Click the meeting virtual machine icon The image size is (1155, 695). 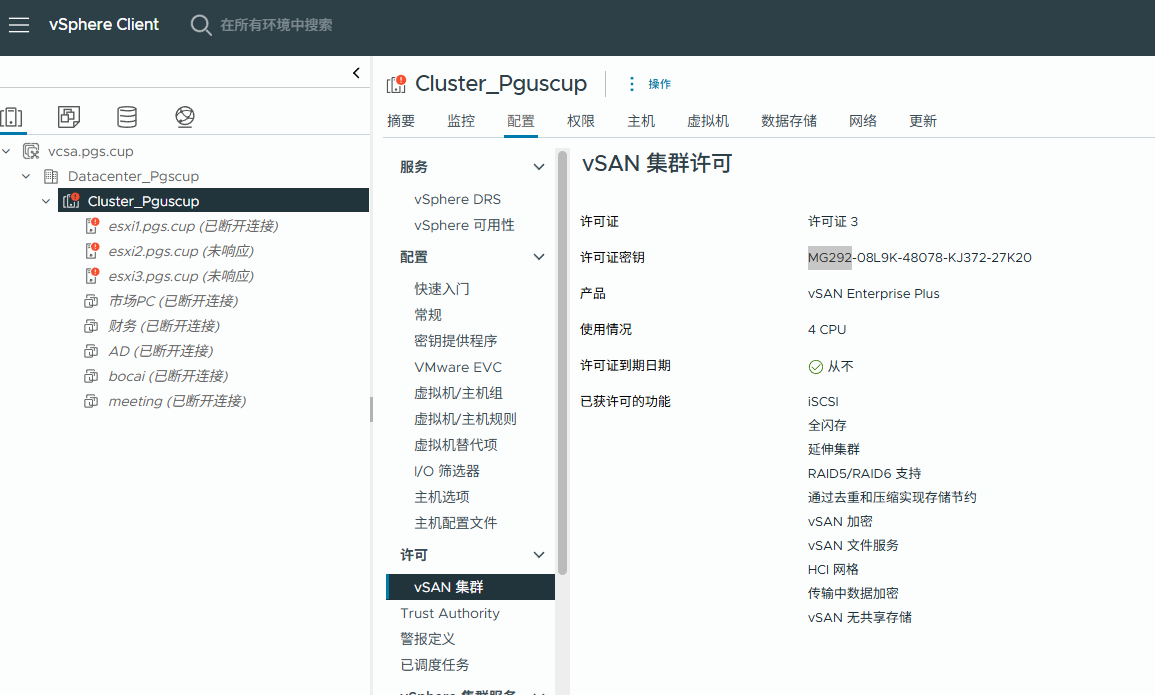[91, 401]
